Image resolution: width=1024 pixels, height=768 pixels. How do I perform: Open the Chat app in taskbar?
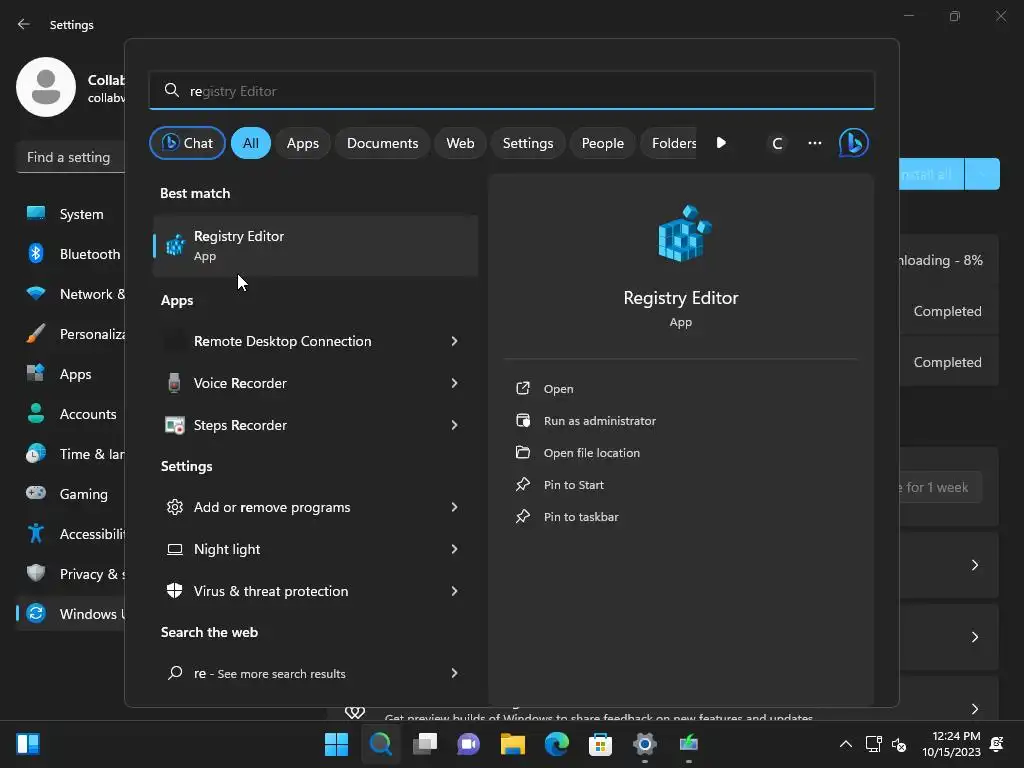tap(468, 743)
